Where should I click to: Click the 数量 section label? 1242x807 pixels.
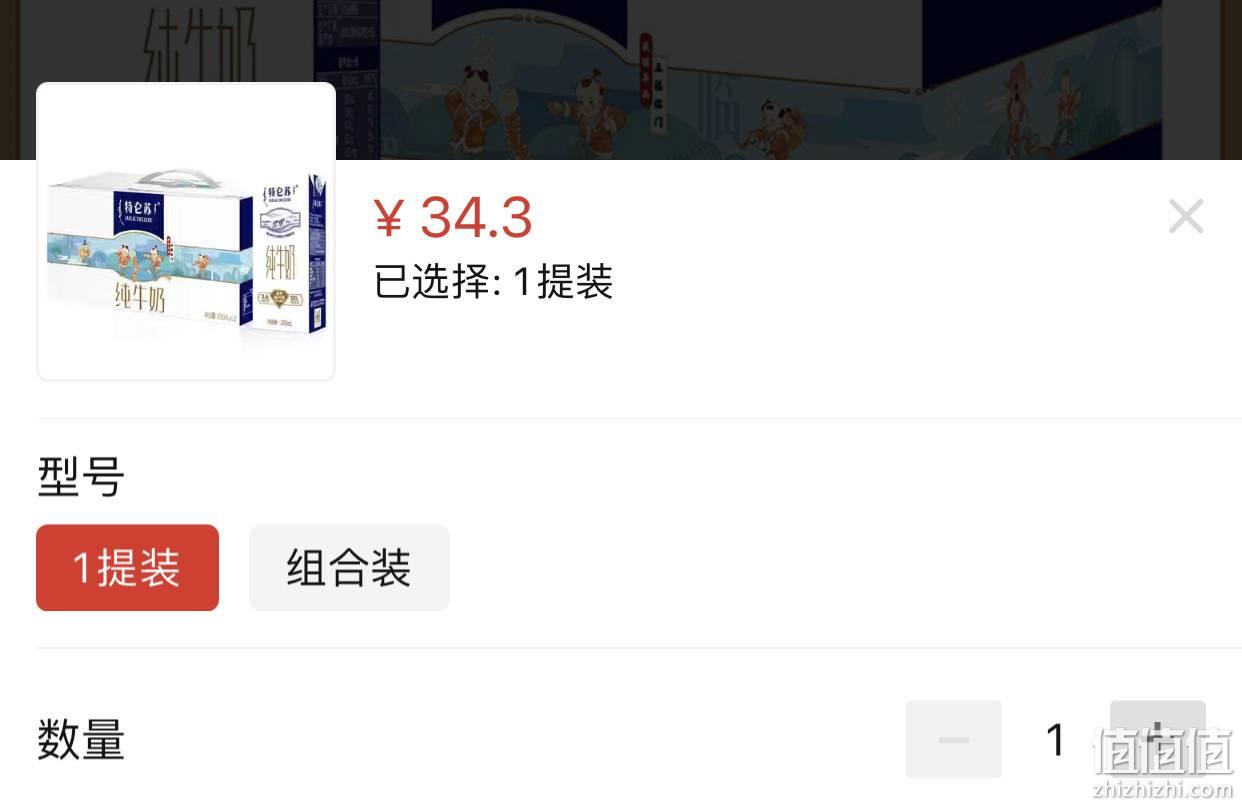81,741
